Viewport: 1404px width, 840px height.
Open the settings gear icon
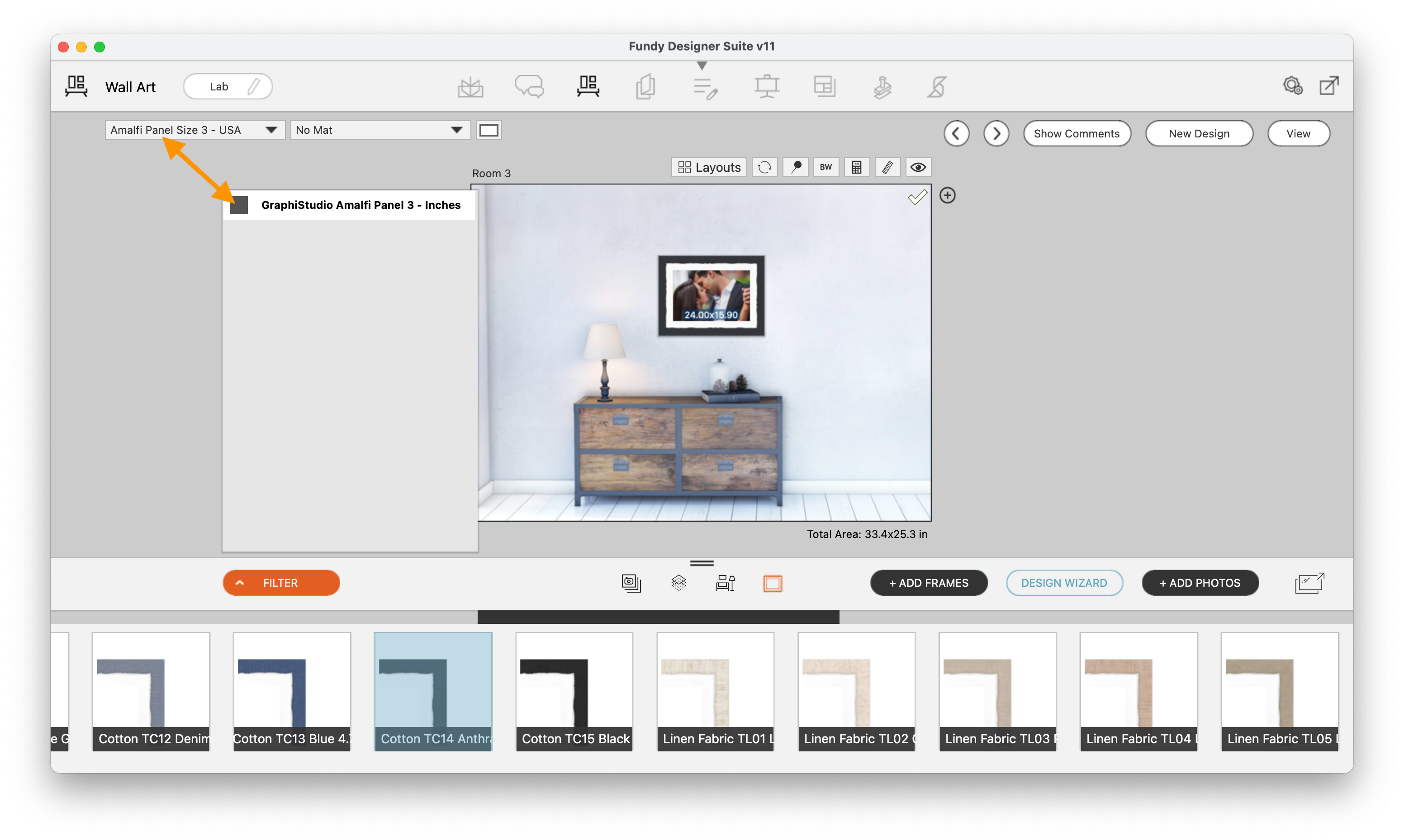[1292, 85]
